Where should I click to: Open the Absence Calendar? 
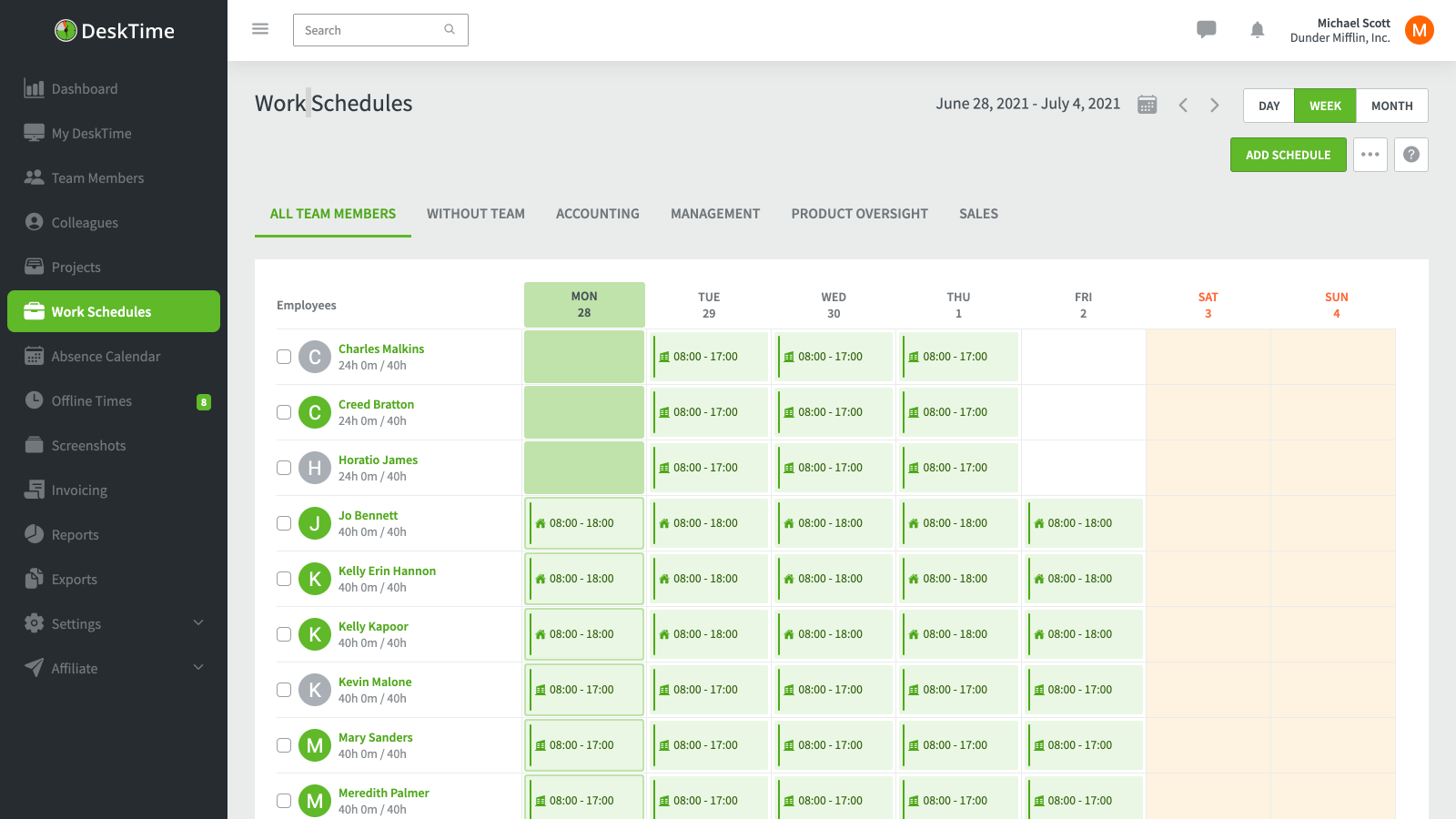click(x=106, y=356)
